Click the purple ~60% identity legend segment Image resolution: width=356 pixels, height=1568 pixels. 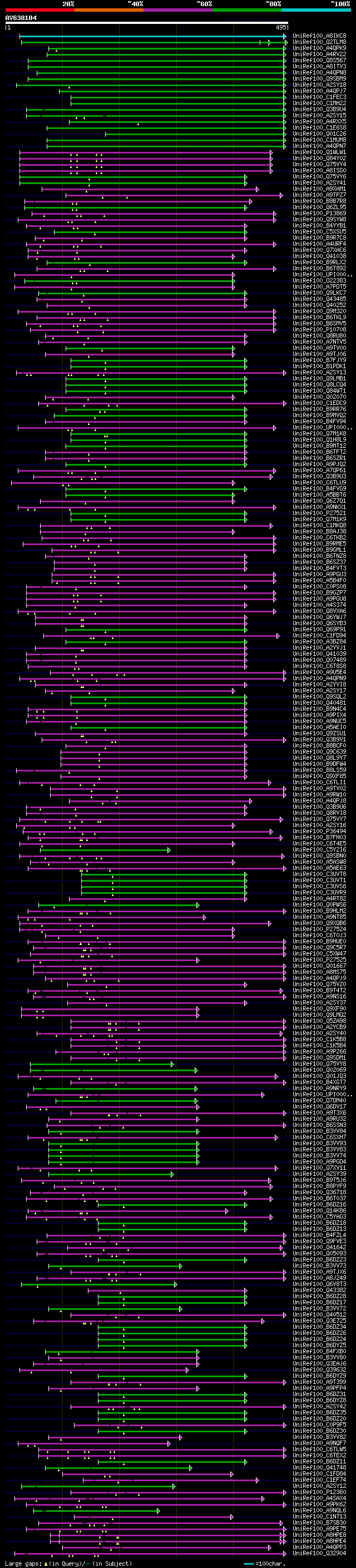pyautogui.click(x=179, y=11)
